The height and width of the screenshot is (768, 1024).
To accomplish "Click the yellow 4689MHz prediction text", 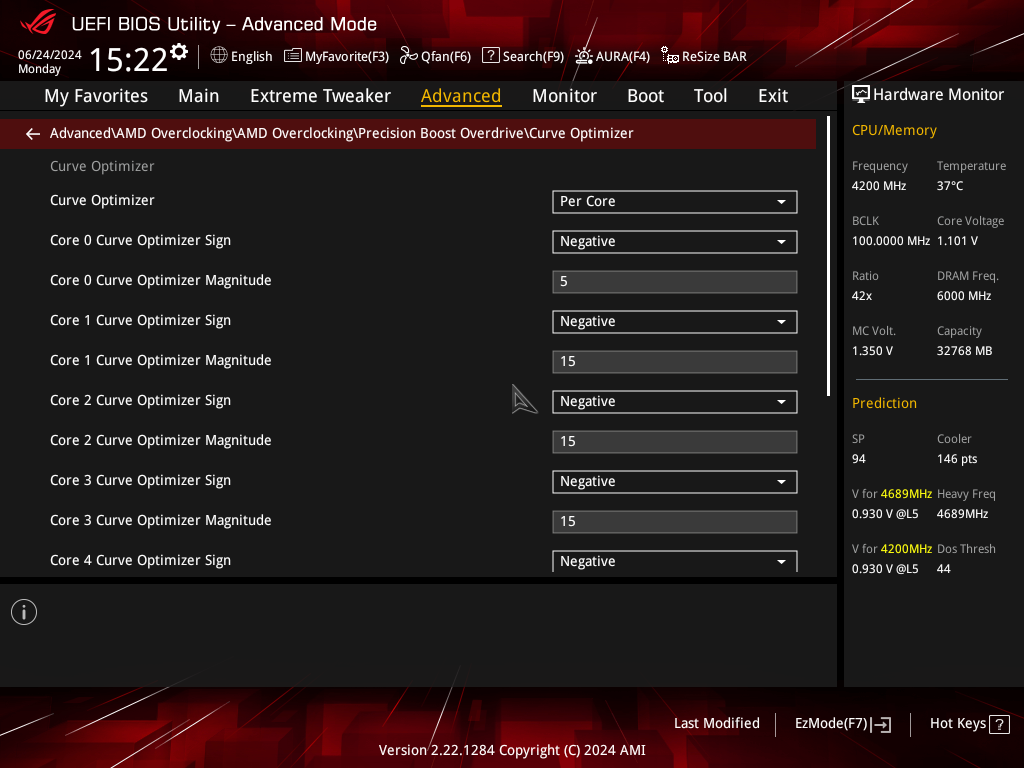I will click(x=906, y=494).
